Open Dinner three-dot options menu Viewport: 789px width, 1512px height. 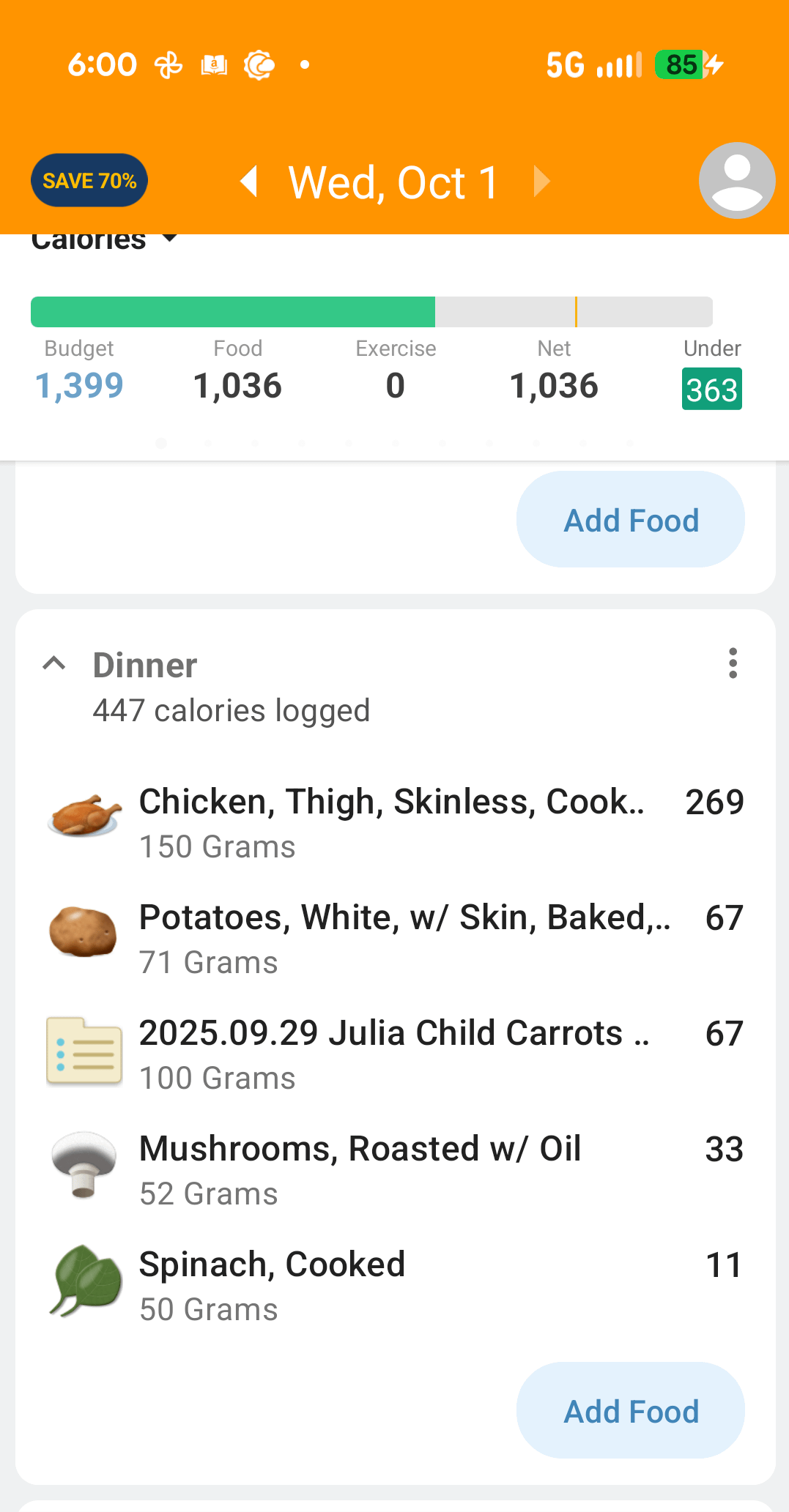pos(733,663)
